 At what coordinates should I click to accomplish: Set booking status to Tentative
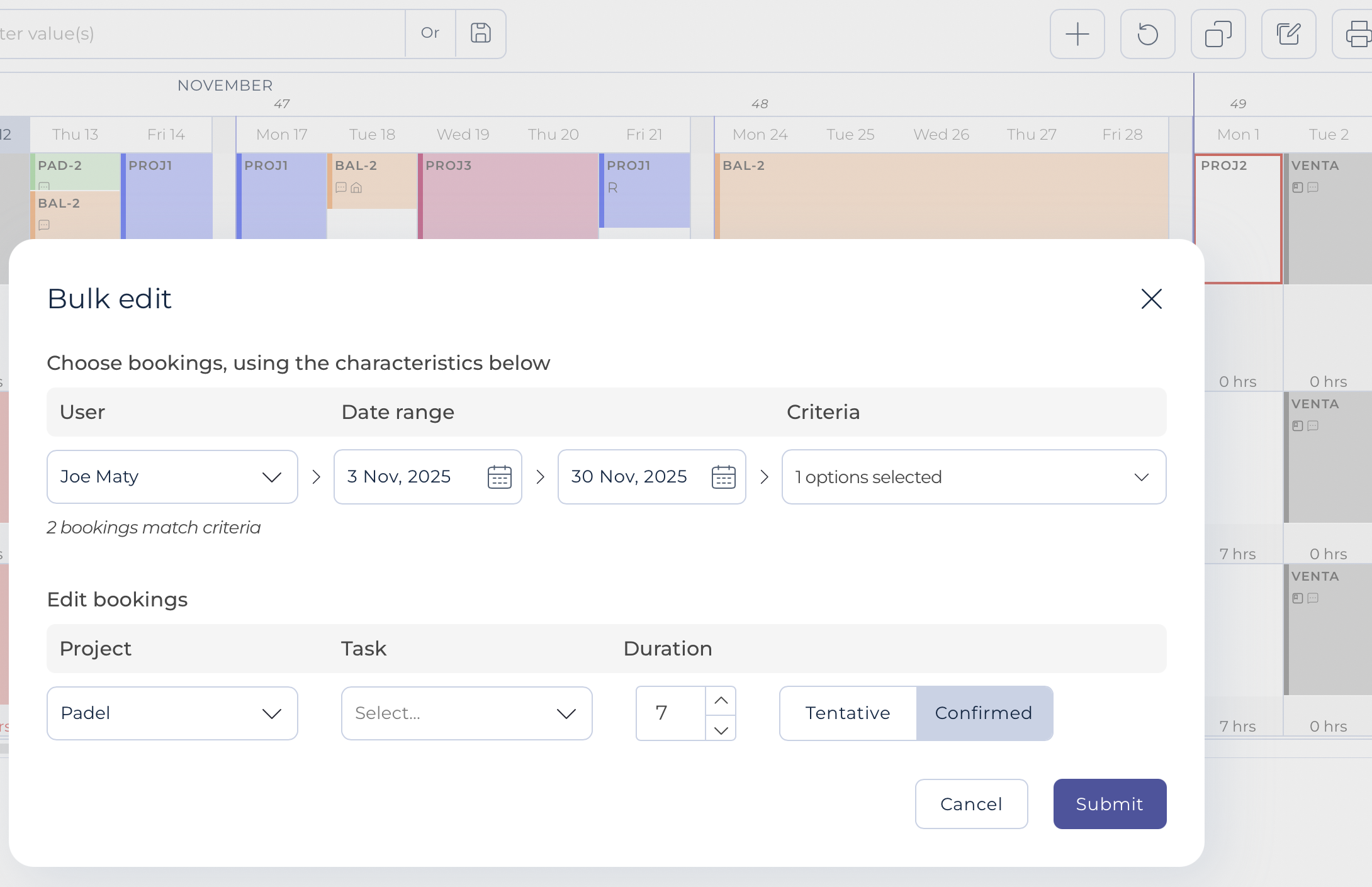(848, 713)
